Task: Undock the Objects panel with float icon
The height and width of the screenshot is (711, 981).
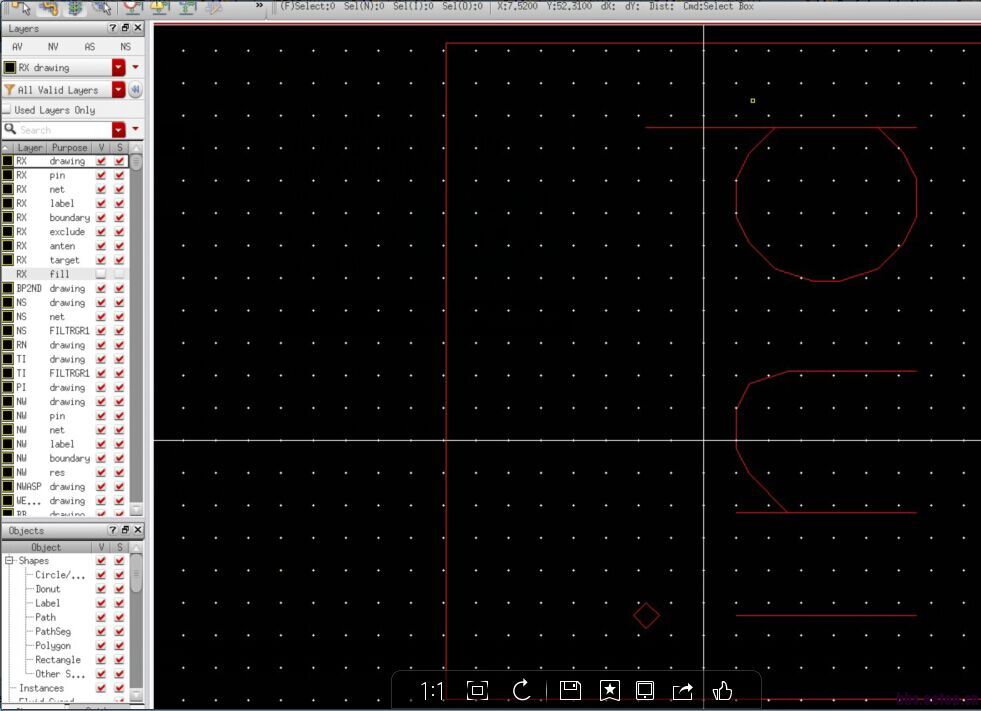Action: [x=125, y=530]
